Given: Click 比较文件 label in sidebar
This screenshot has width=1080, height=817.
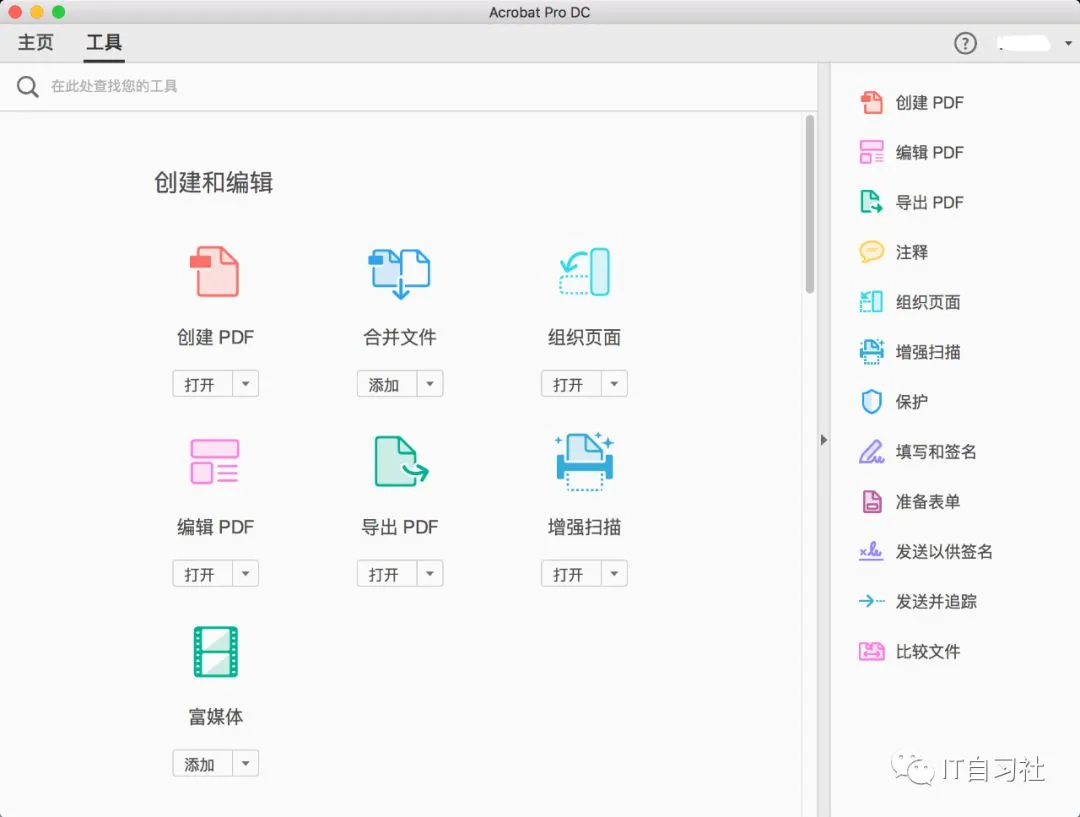Looking at the screenshot, I should coord(928,651).
